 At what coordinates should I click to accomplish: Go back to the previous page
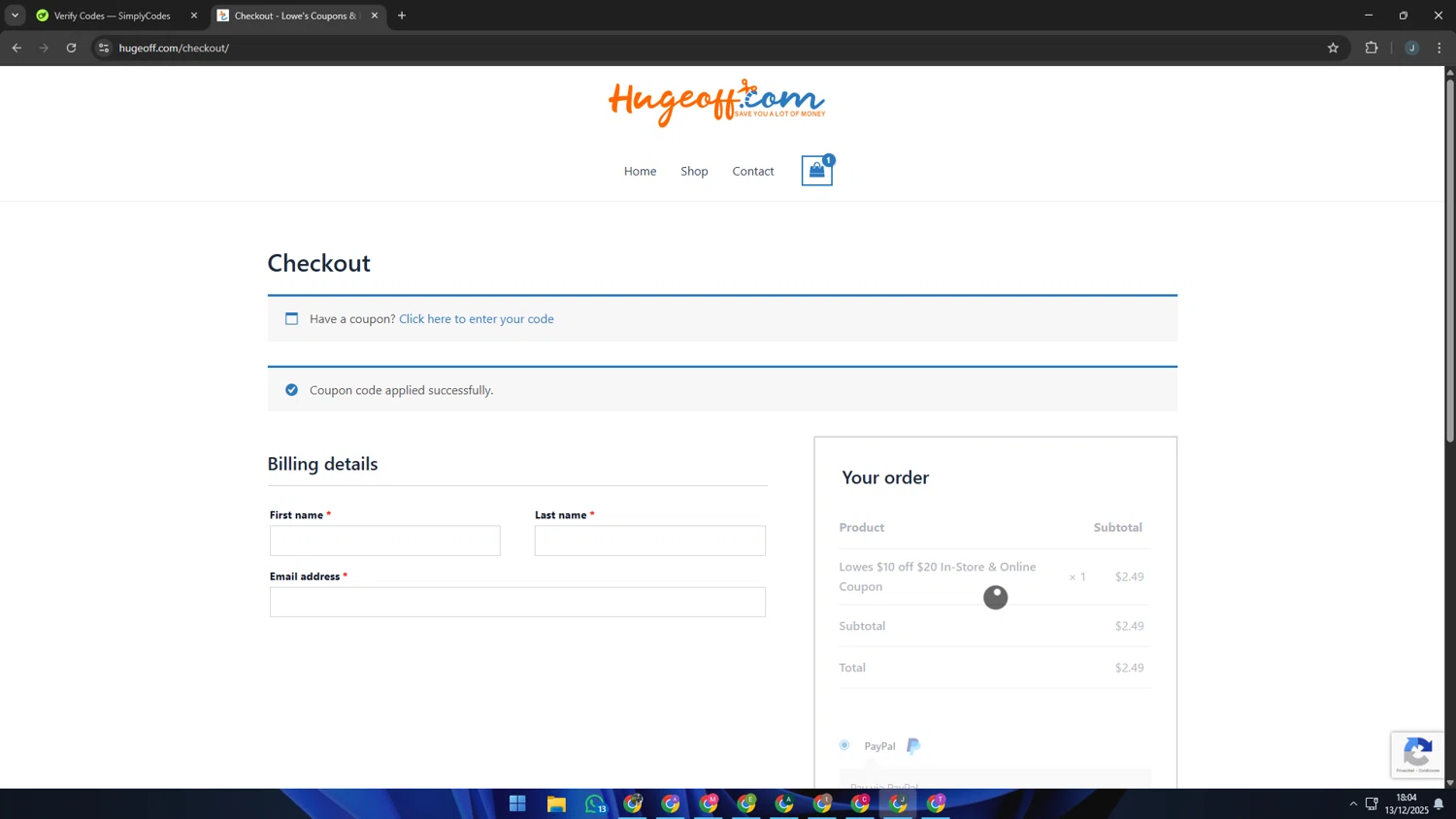(17, 48)
